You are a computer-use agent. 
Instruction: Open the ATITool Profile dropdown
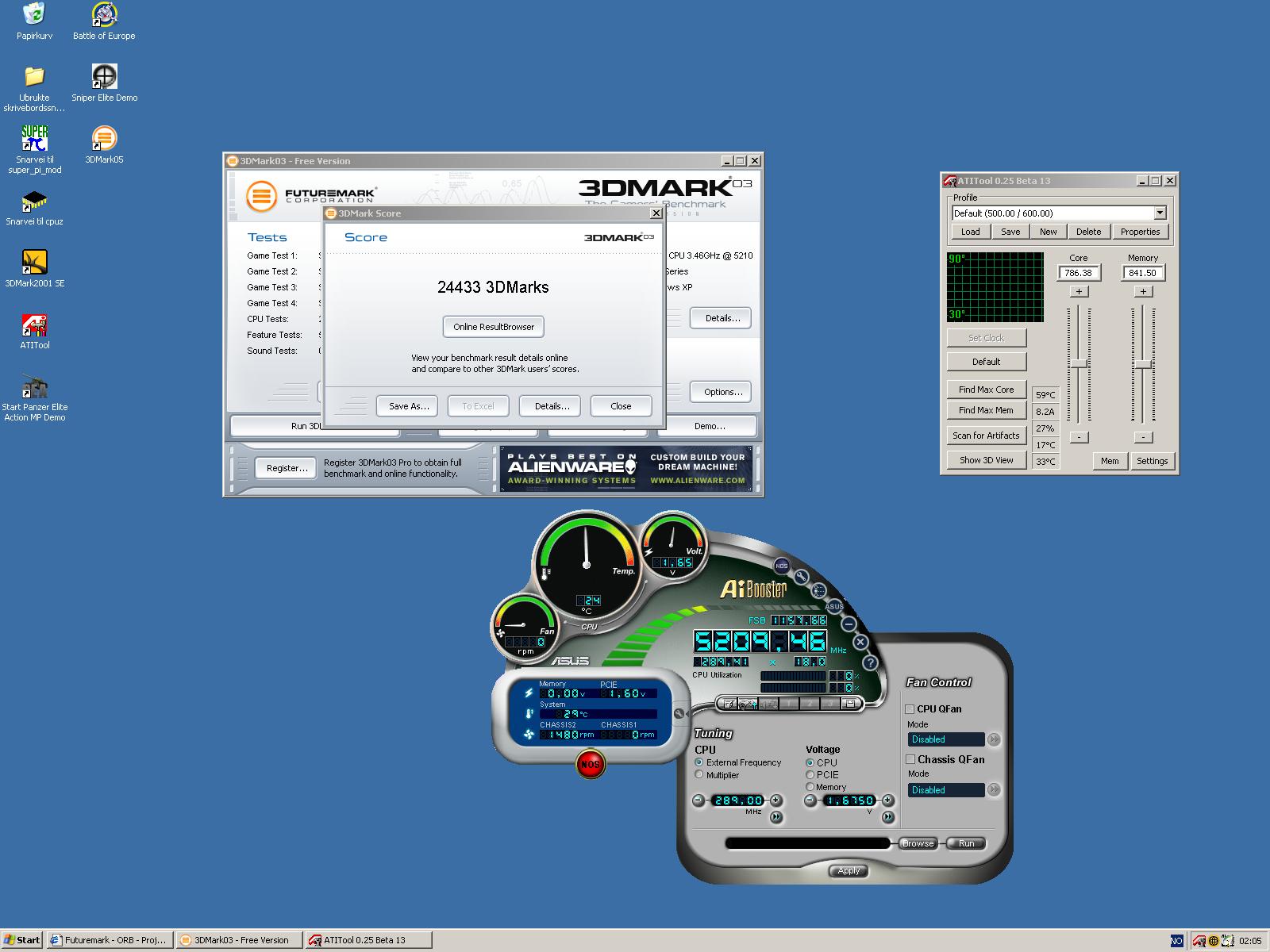[1160, 213]
